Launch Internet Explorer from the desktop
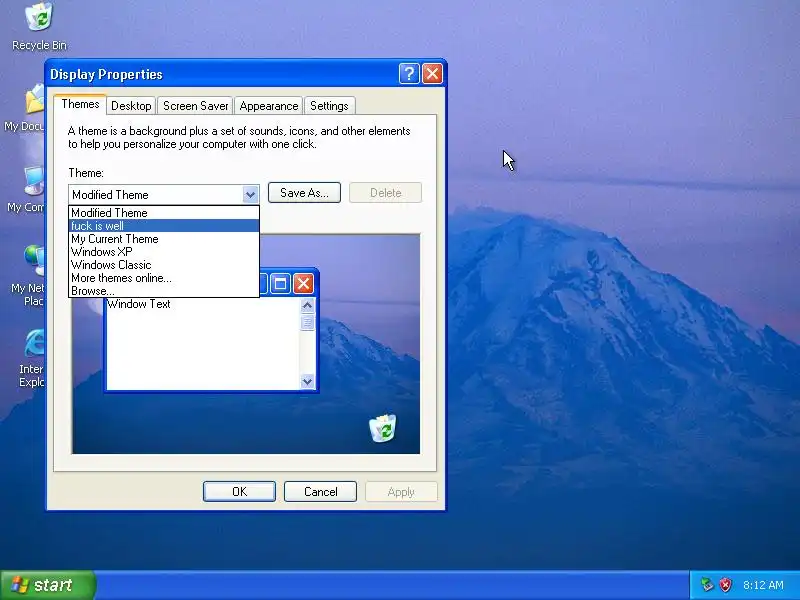The width and height of the screenshot is (800, 600). [33, 358]
